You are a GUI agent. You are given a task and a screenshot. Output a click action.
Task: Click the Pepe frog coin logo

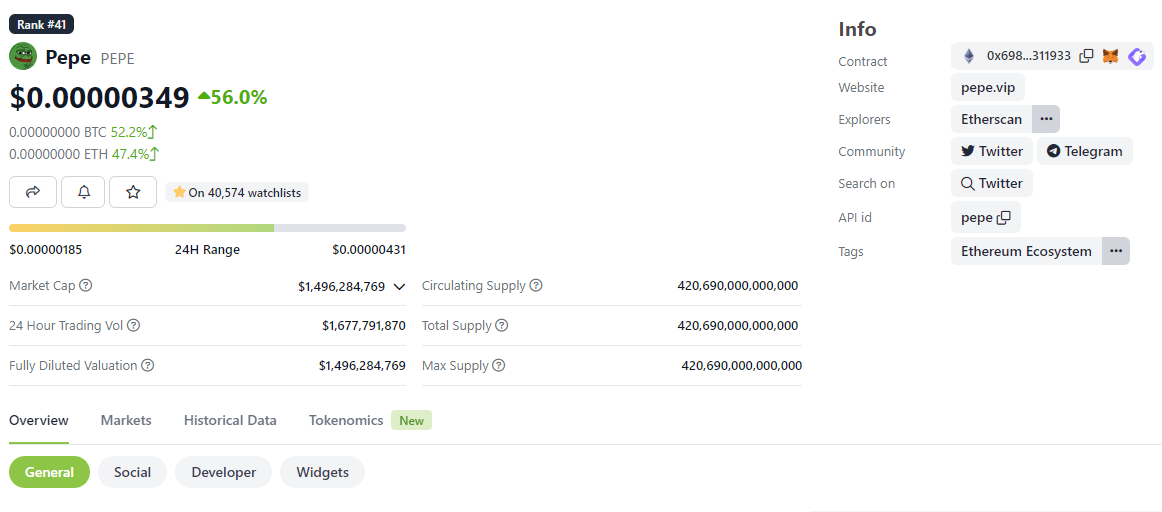click(x=23, y=57)
